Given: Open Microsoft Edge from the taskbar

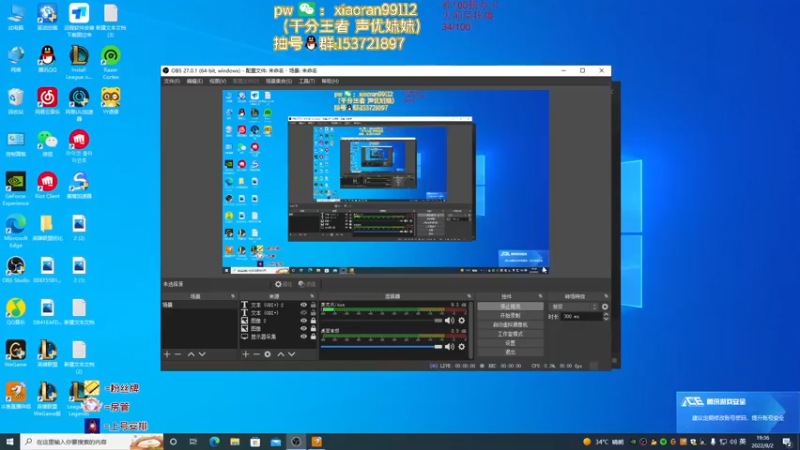Looking at the screenshot, I should coord(214,441).
